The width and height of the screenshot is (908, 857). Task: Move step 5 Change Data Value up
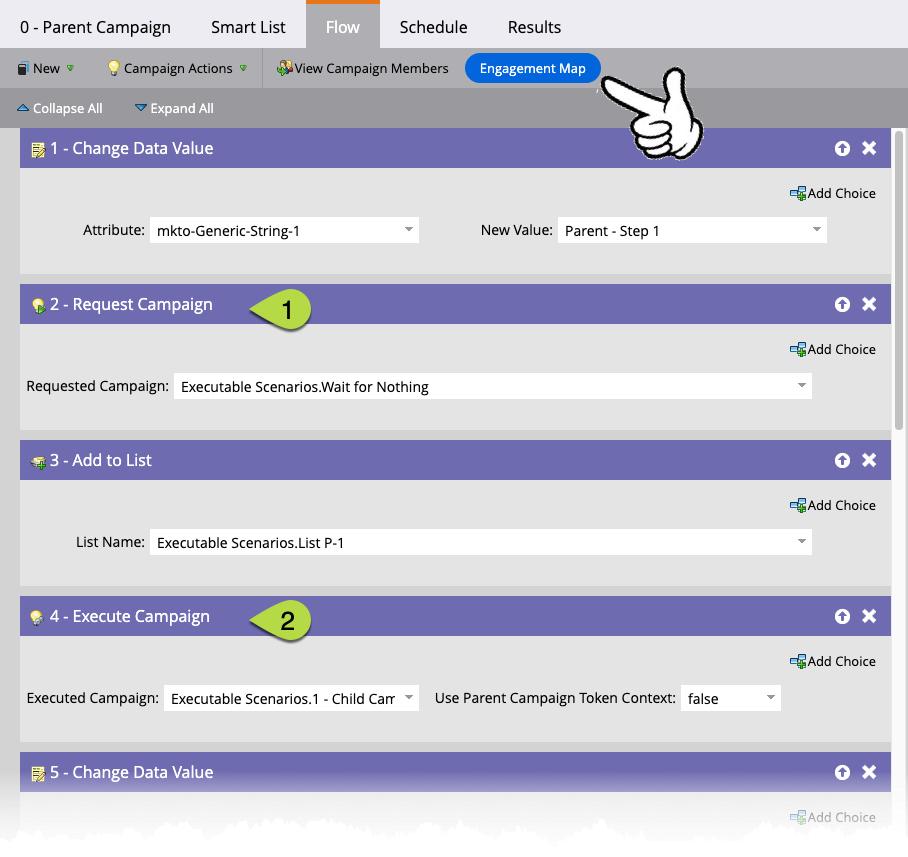[842, 772]
